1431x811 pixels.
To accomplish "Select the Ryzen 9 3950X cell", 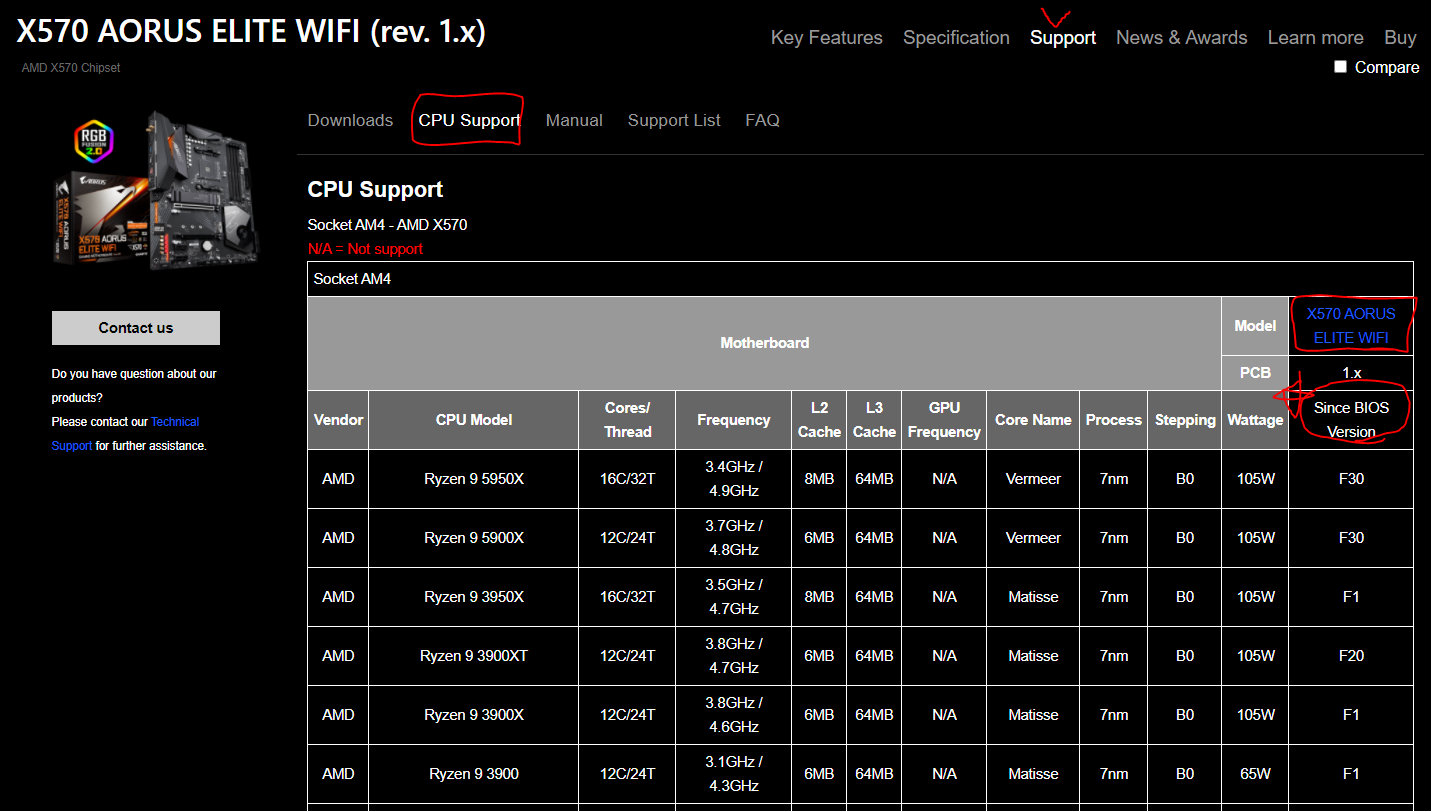I will 474,597.
